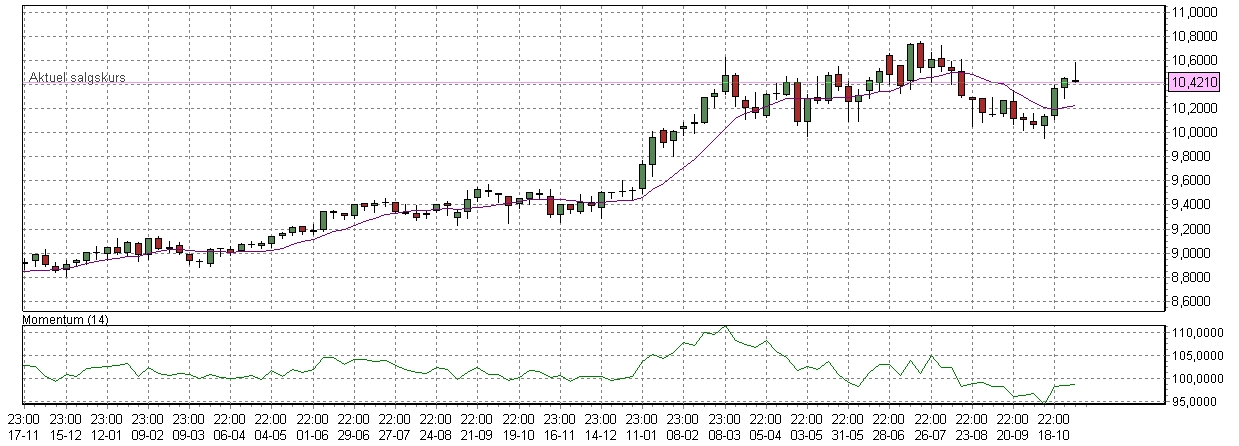
Task: Click the highlighted current price 10,4210
Action: 1194,83
